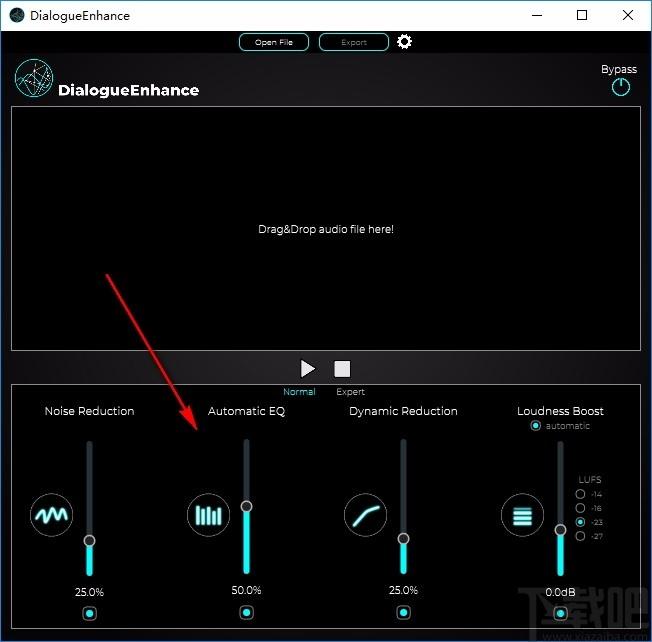Click the Automatic EQ slider handle
The height and width of the screenshot is (642, 652).
pyautogui.click(x=246, y=506)
